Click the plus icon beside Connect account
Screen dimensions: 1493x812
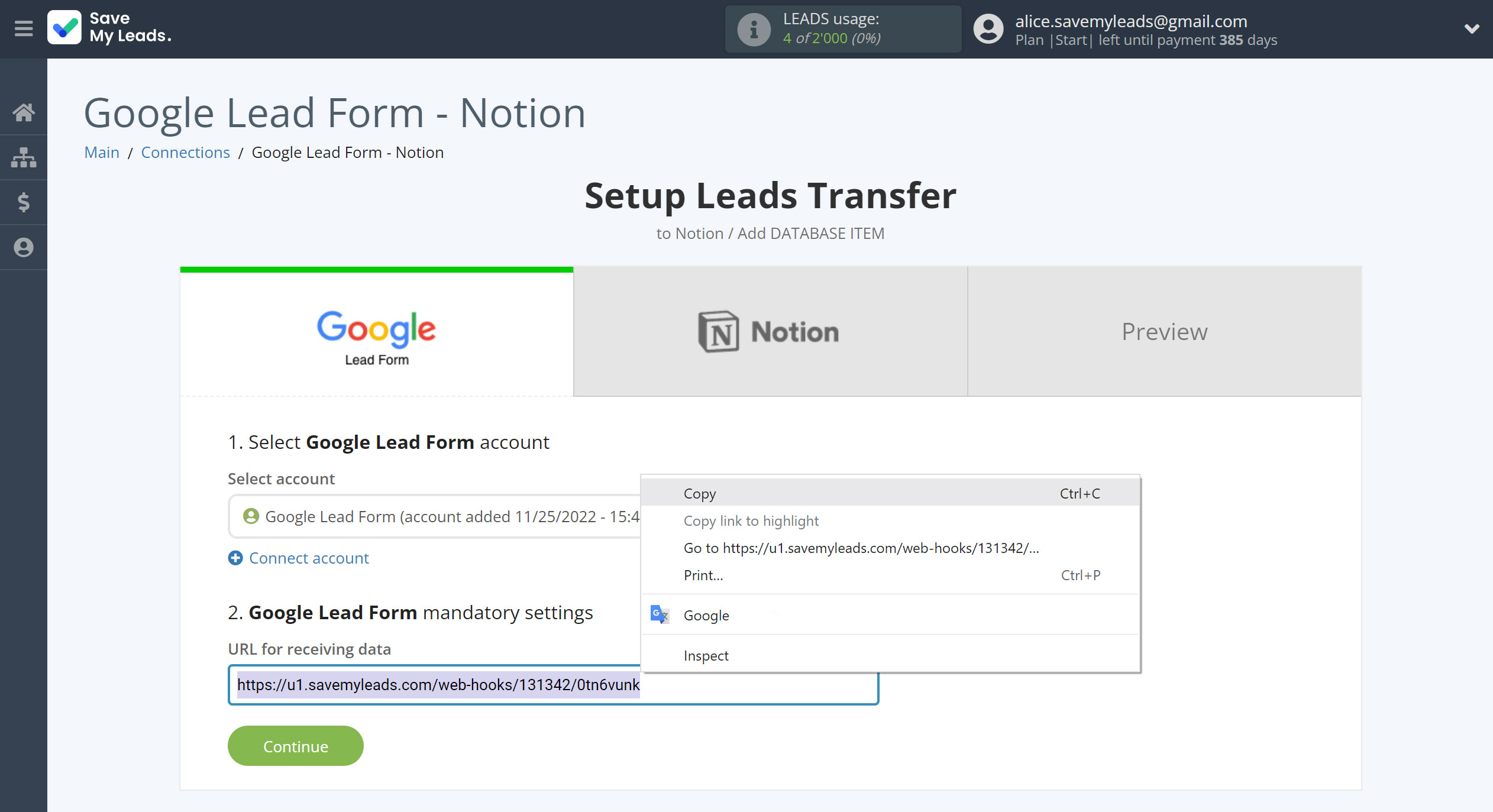coord(235,558)
